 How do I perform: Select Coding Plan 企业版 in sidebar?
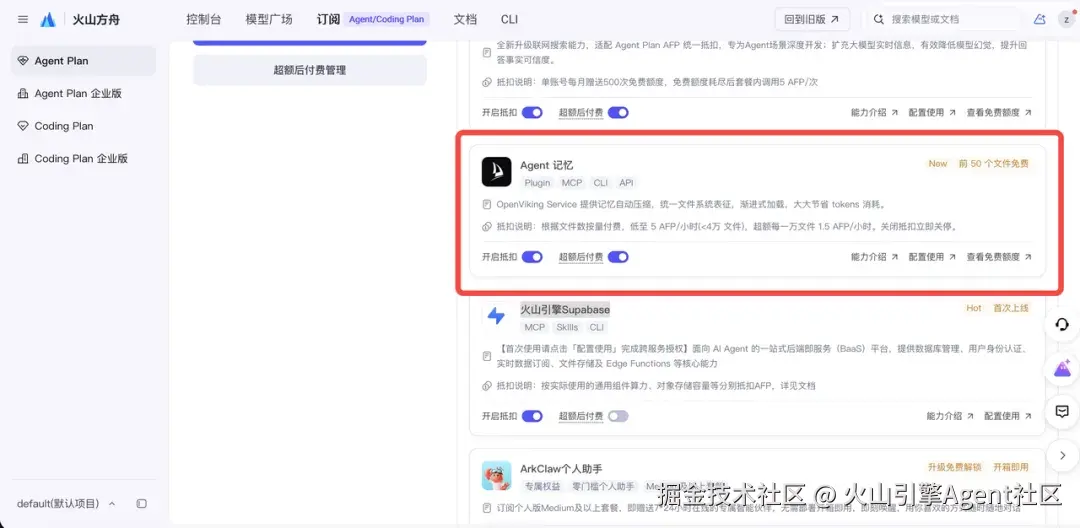(83, 158)
